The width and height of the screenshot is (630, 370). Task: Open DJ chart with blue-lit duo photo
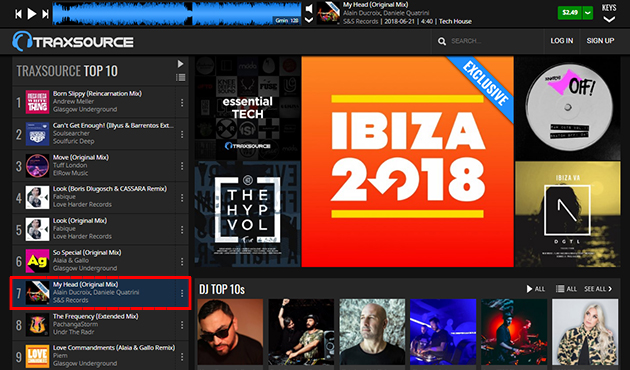[x=443, y=332]
